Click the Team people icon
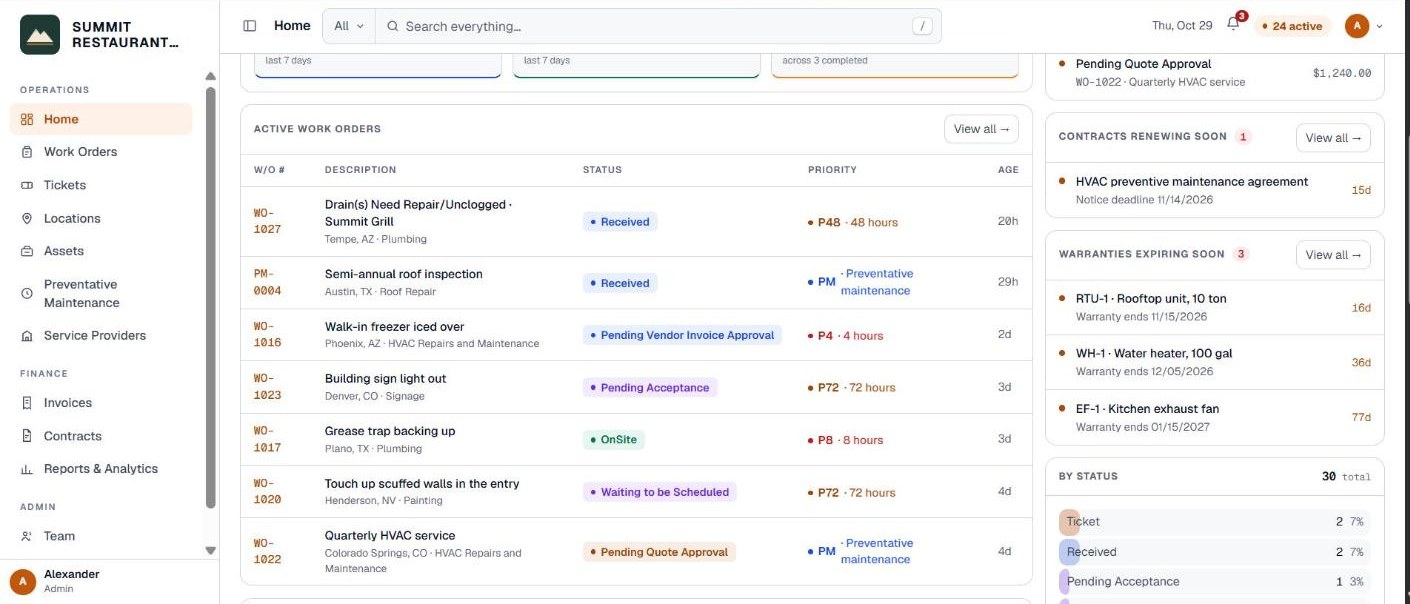The image size is (1410, 604). (x=27, y=536)
